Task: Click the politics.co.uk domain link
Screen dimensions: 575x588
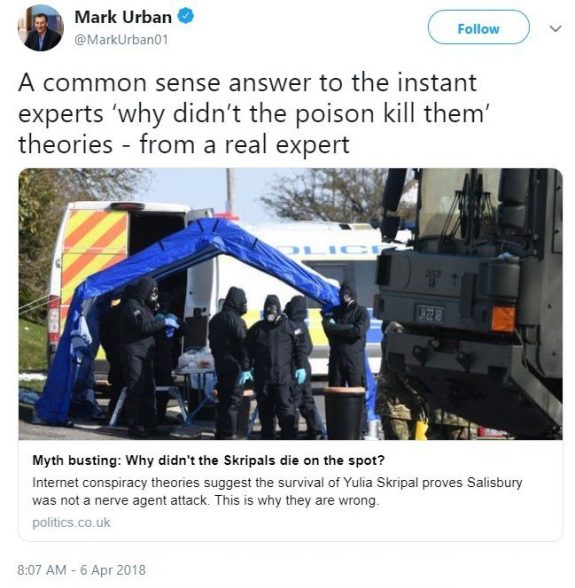Action: 71,522
